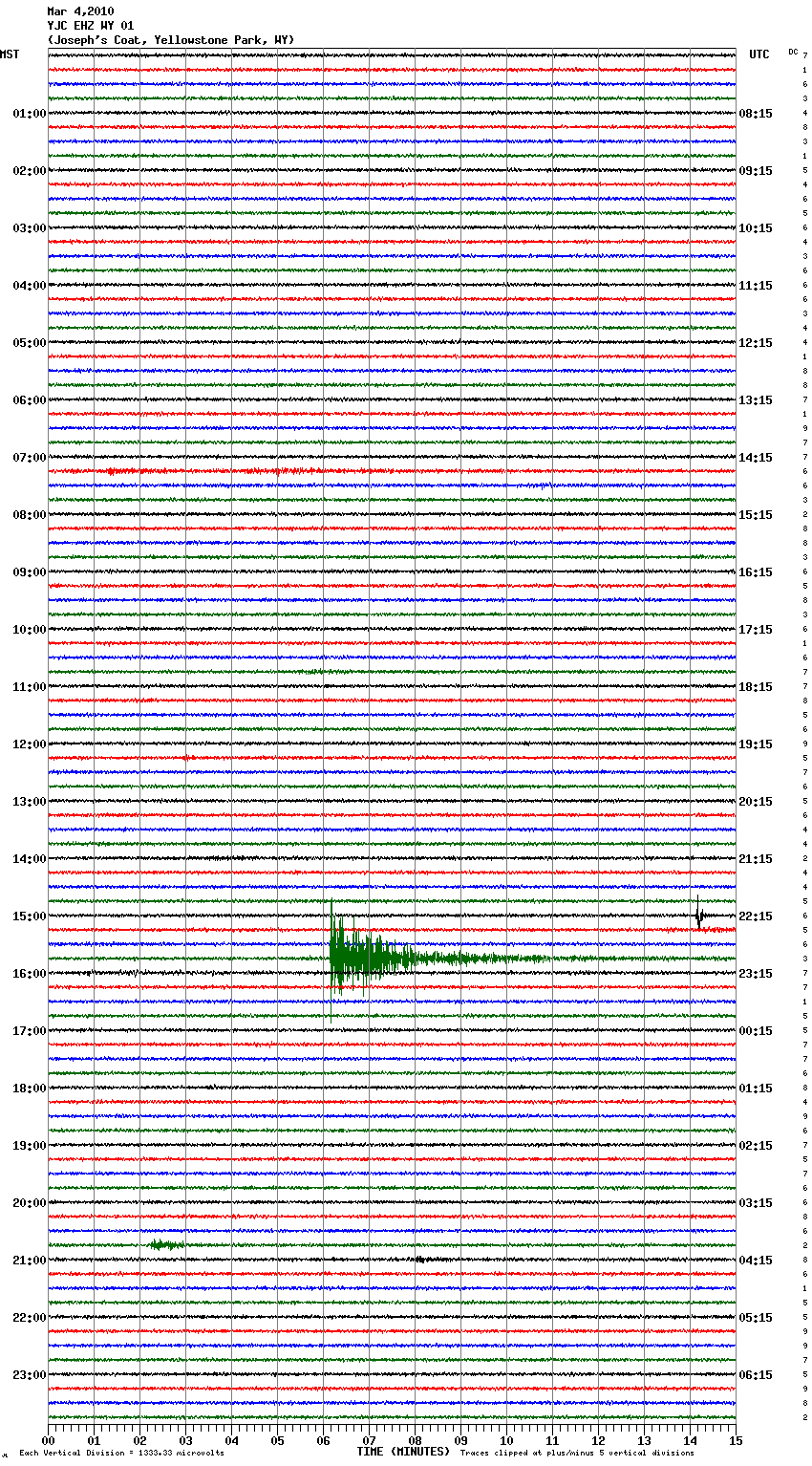This screenshot has height=1466, width=812.
Task: Click the 19:15 UTC time label
Action: [756, 744]
